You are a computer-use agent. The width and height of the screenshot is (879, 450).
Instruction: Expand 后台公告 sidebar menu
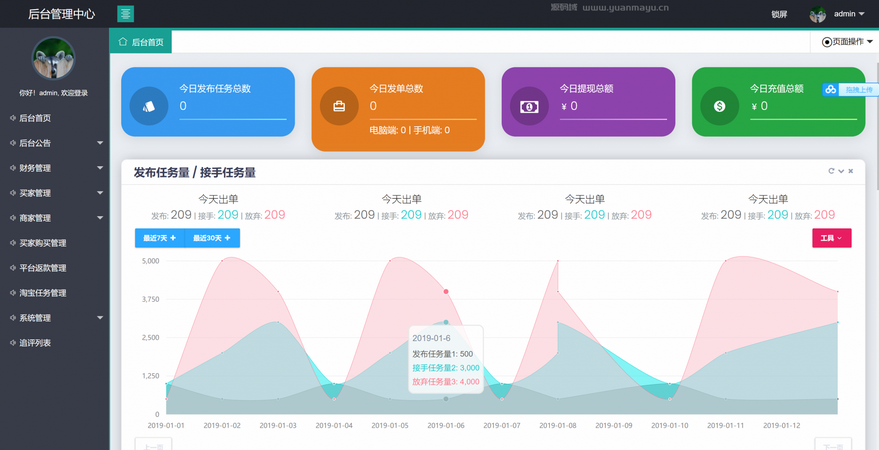[x=54, y=143]
